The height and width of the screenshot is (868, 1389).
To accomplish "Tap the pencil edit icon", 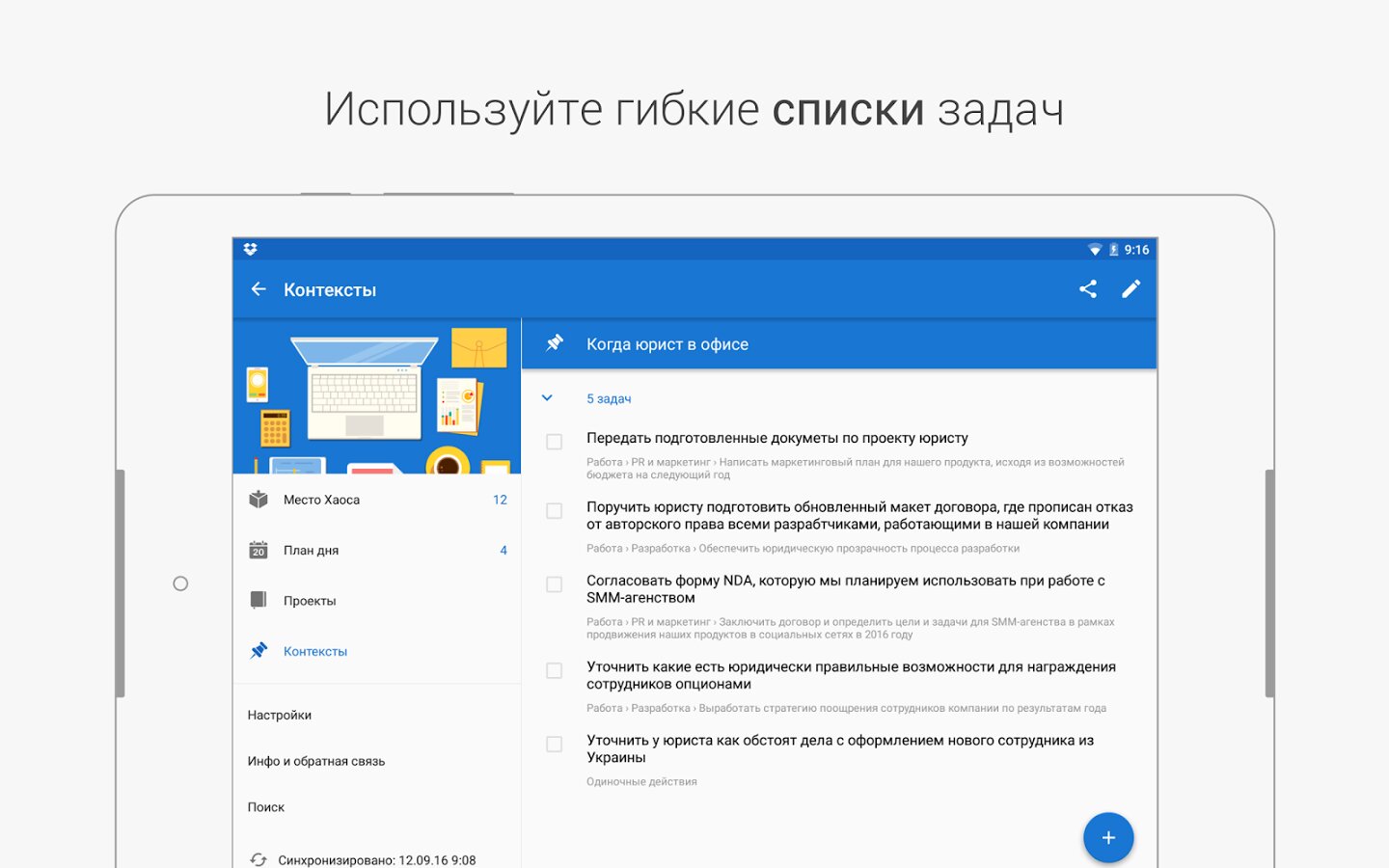I will 1130,289.
